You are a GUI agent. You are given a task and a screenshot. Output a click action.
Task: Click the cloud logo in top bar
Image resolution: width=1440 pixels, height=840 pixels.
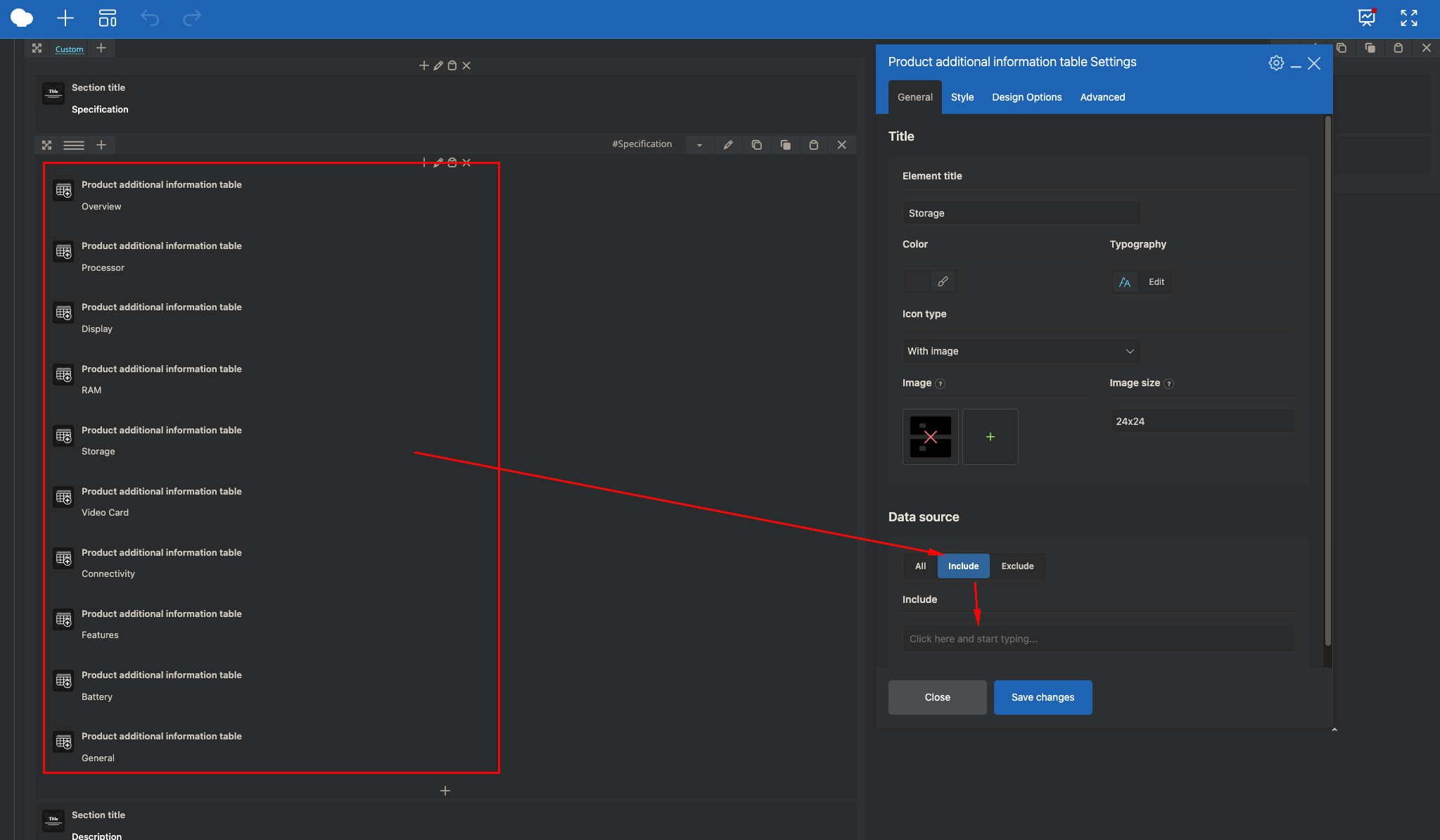pyautogui.click(x=22, y=18)
